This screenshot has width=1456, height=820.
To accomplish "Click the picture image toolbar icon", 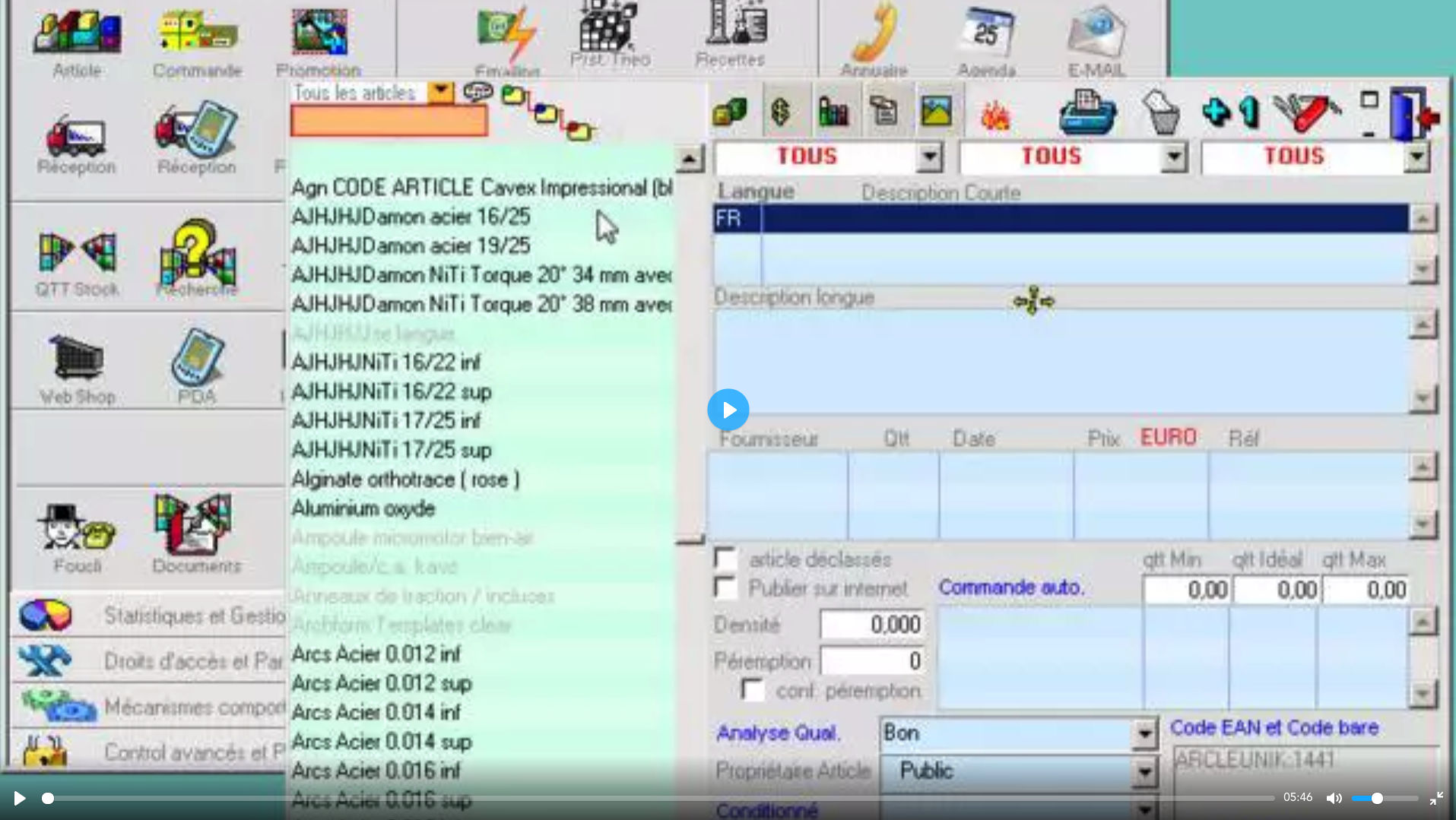I will pos(937,112).
